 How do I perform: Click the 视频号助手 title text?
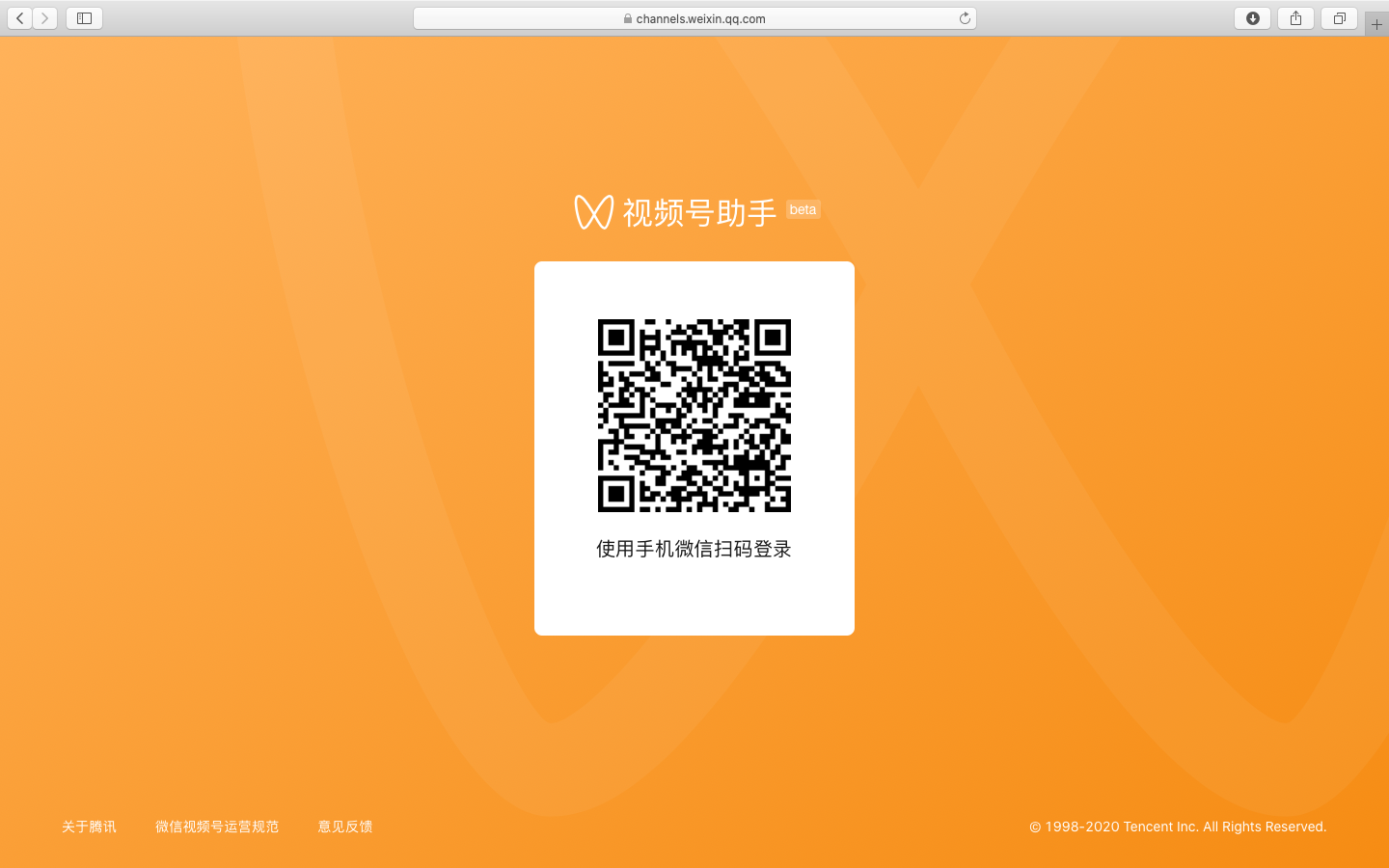coord(699,212)
